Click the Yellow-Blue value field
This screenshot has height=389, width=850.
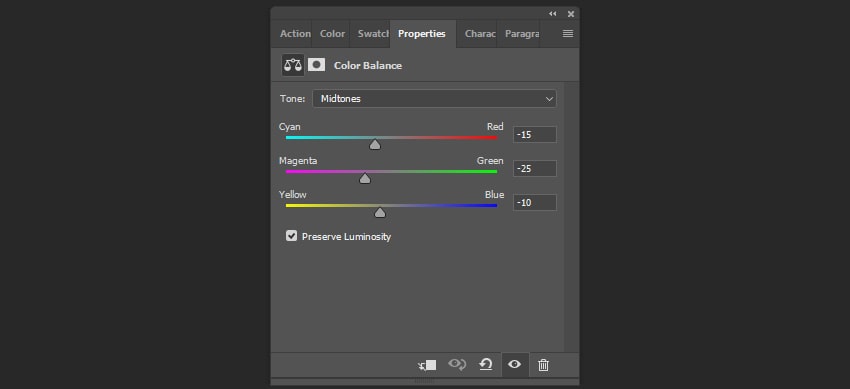[535, 203]
